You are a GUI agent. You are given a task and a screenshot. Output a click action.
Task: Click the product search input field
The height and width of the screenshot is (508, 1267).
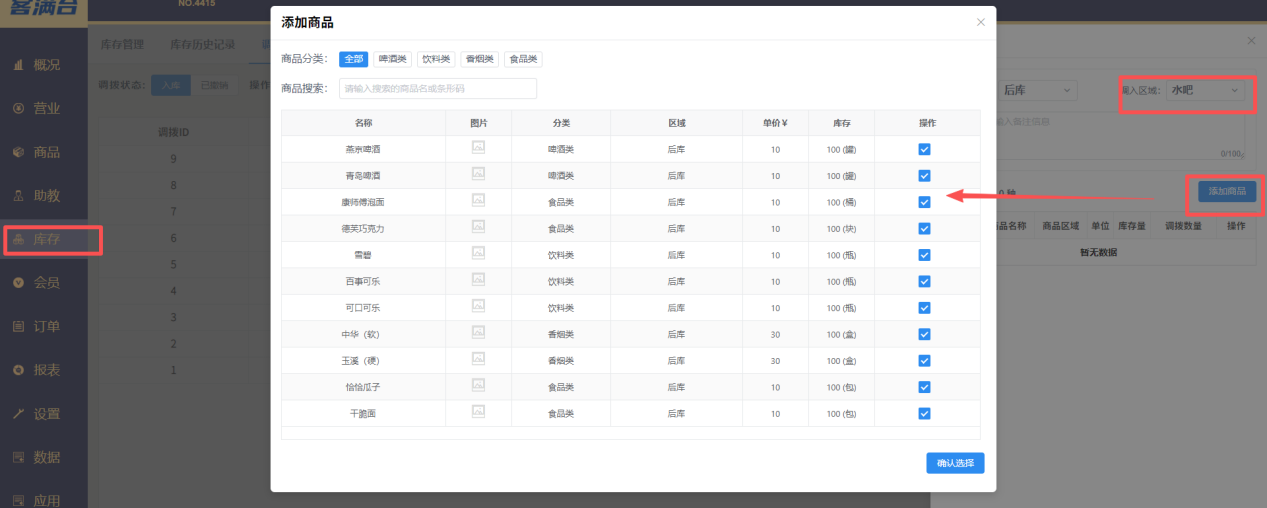tap(438, 89)
